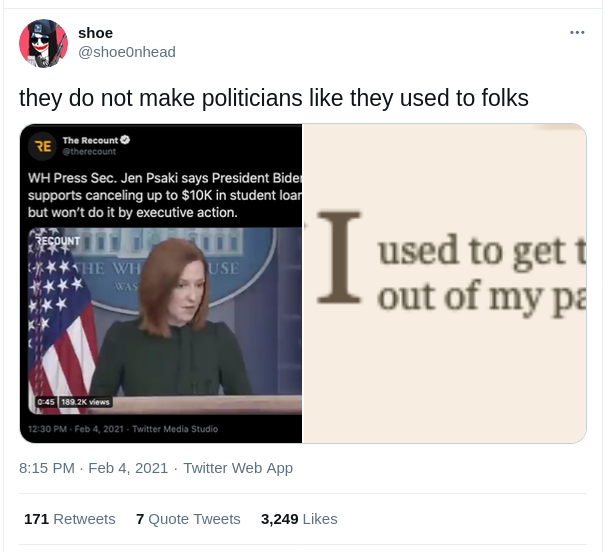Click the Twitter Web App source link
The image size is (609, 552).
[238, 468]
